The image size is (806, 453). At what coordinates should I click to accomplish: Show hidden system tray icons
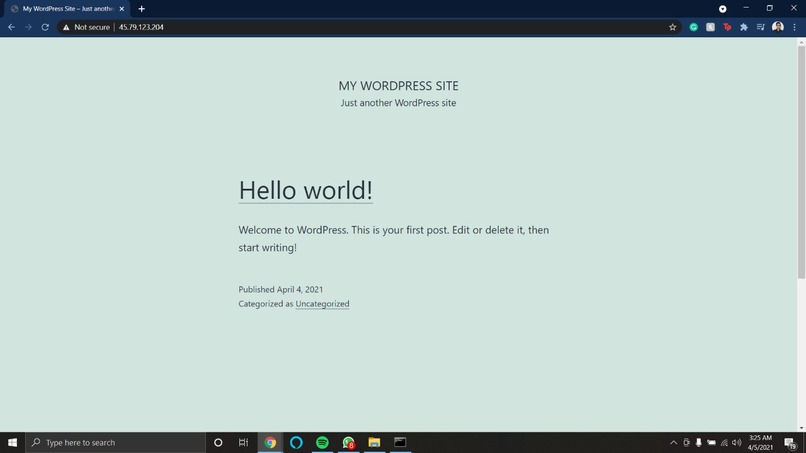[673, 442]
